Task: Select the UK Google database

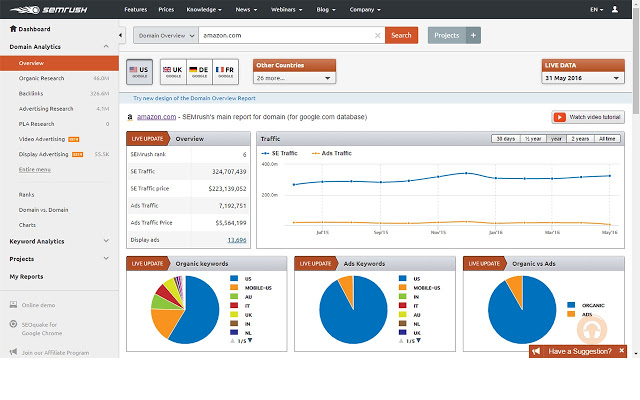Action: pyautogui.click(x=173, y=72)
